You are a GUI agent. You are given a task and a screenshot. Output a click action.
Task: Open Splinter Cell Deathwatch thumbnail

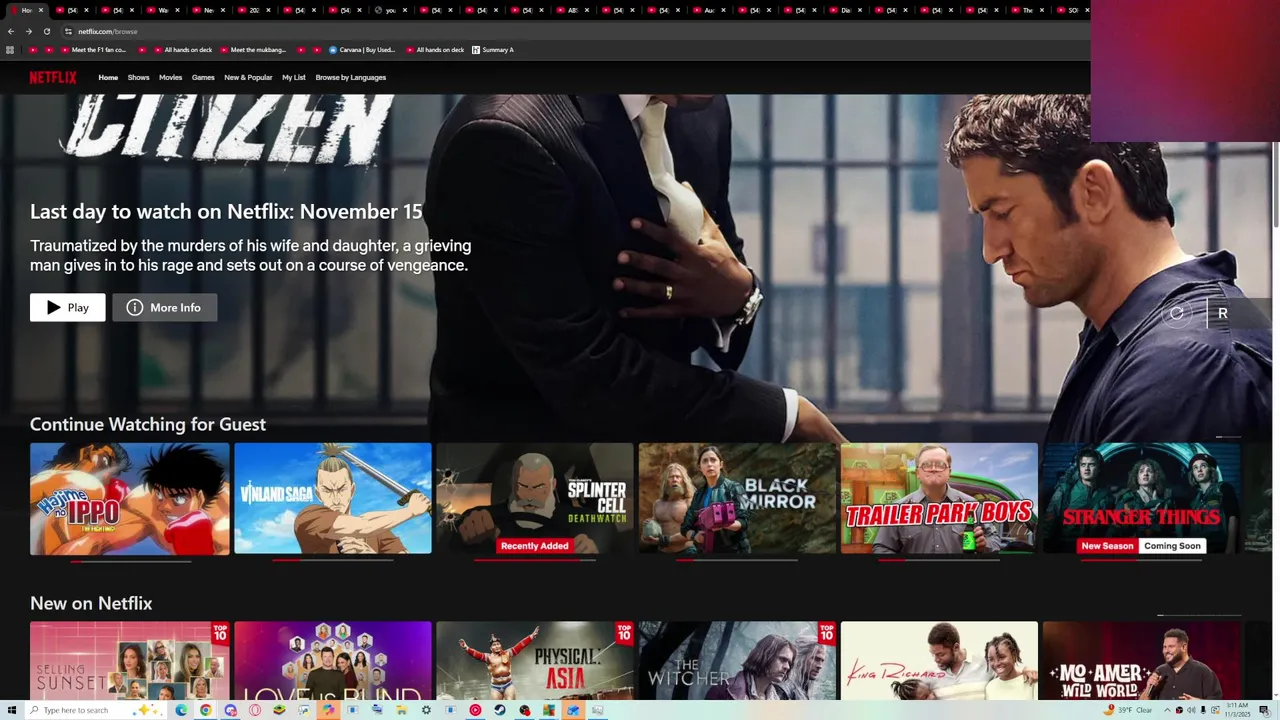pyautogui.click(x=535, y=499)
